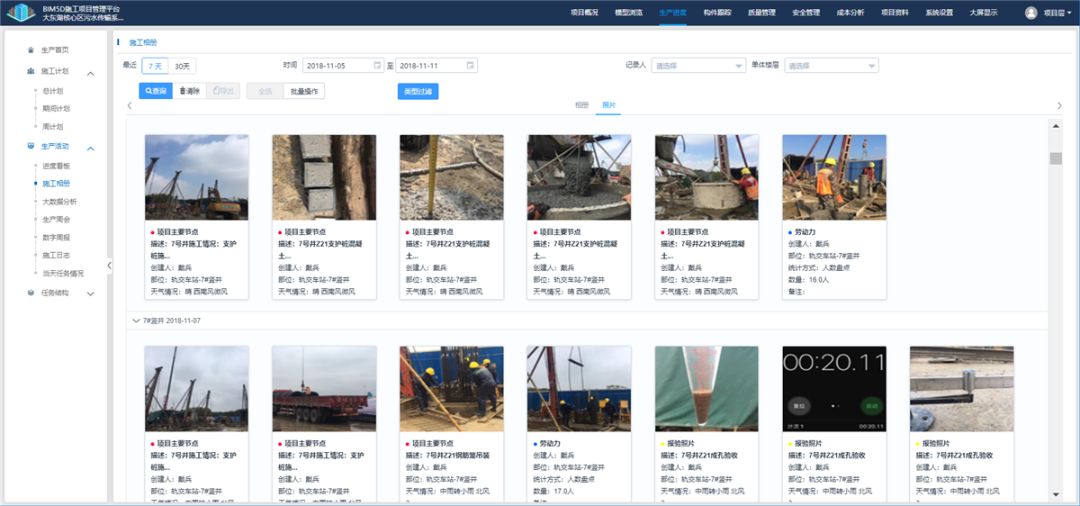Open 生产进度 in top navigation
The image size is (1080, 506).
(x=673, y=12)
